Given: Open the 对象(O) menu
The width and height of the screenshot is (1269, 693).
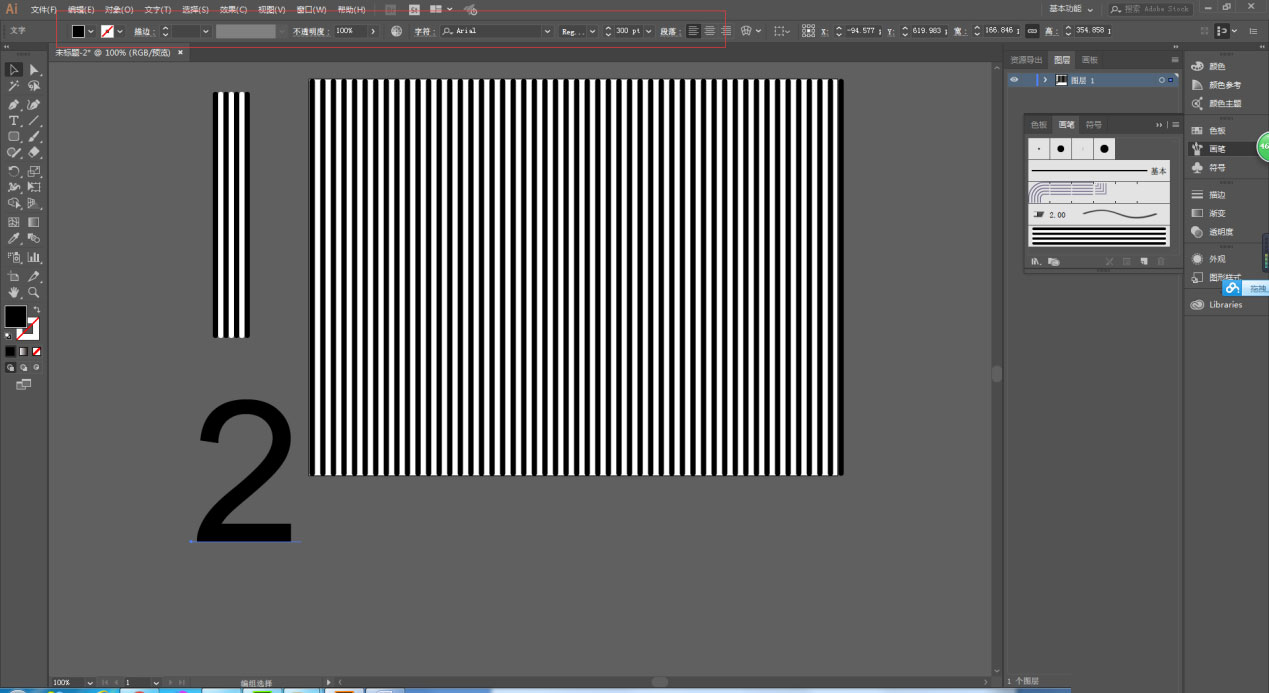Looking at the screenshot, I should pyautogui.click(x=119, y=9).
